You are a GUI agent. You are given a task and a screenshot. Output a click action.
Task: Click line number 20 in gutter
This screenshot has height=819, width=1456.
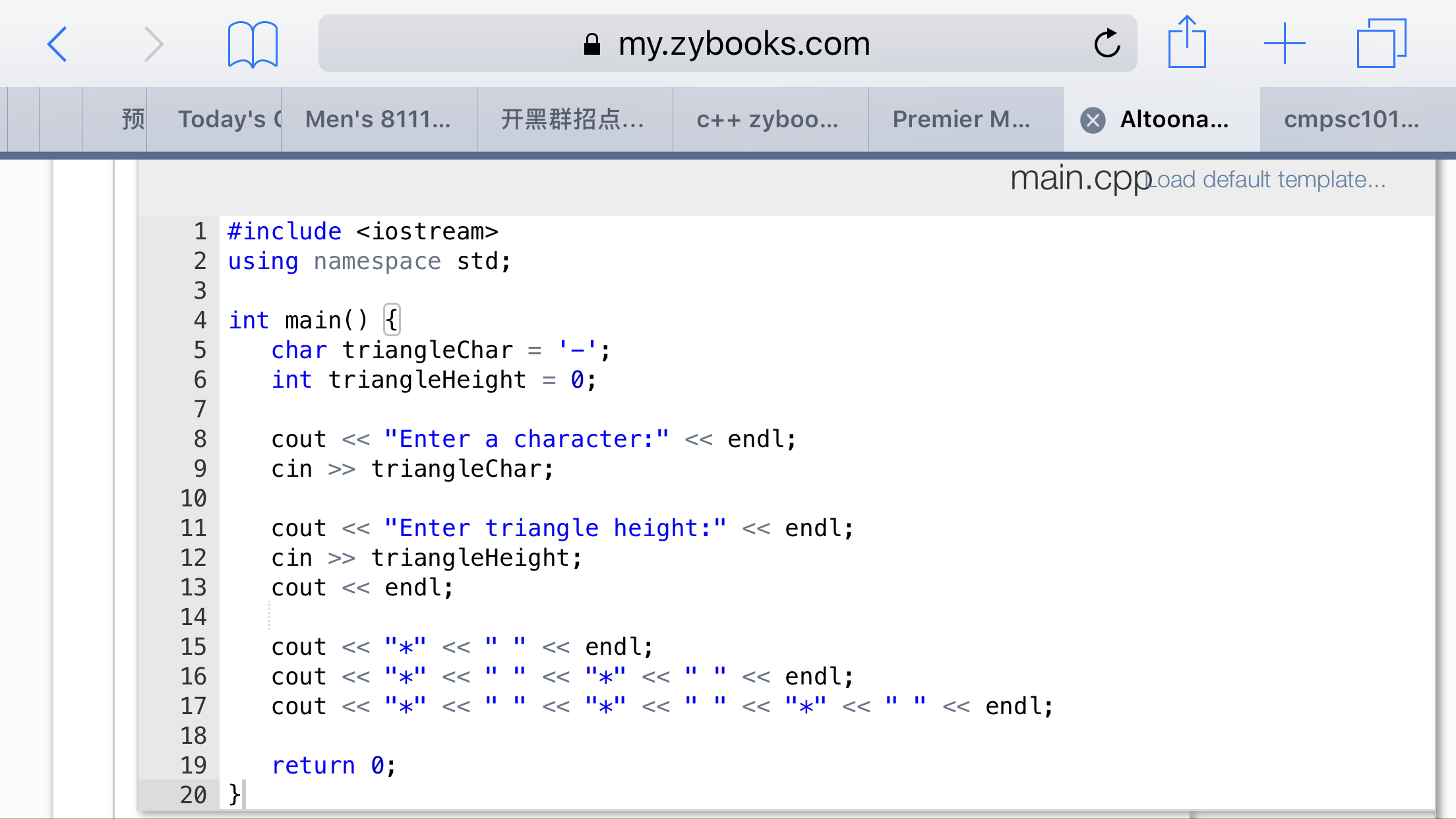click(193, 795)
